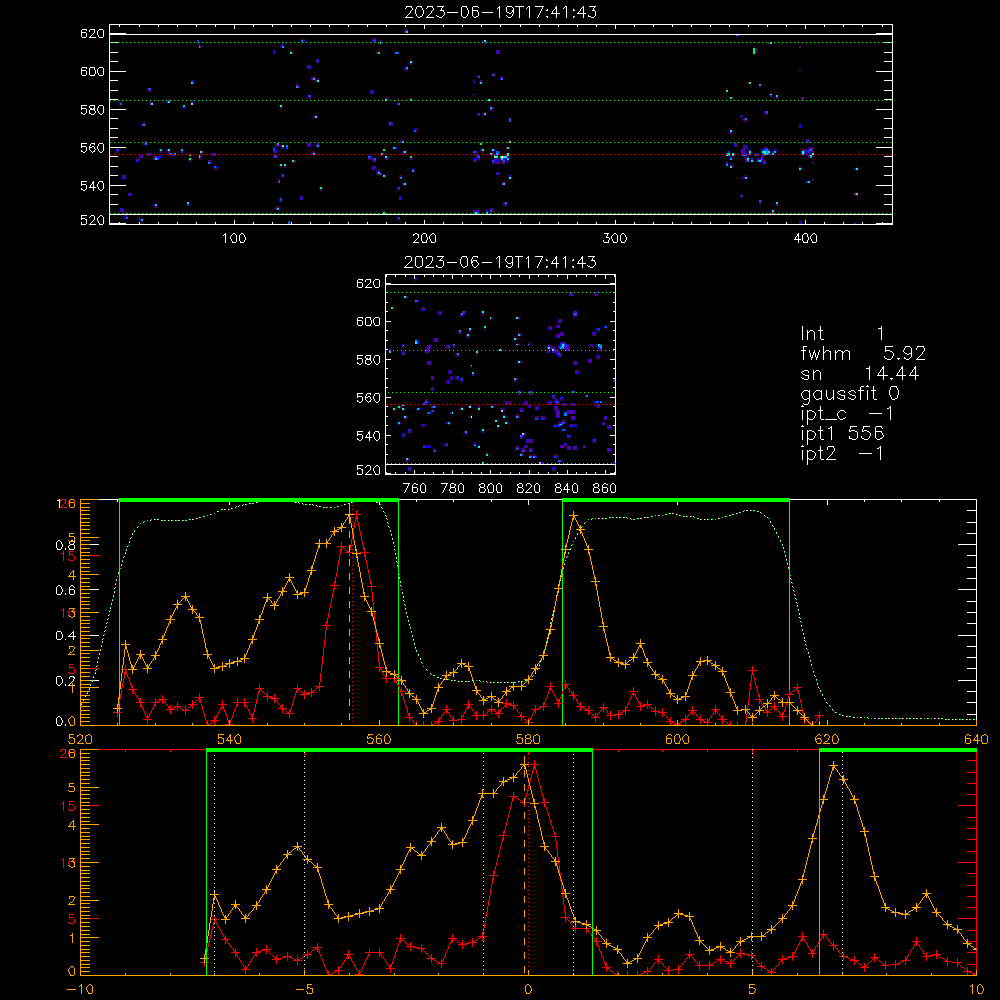
Task: Click the 860 tick label under the square plot
Action: pos(605,489)
